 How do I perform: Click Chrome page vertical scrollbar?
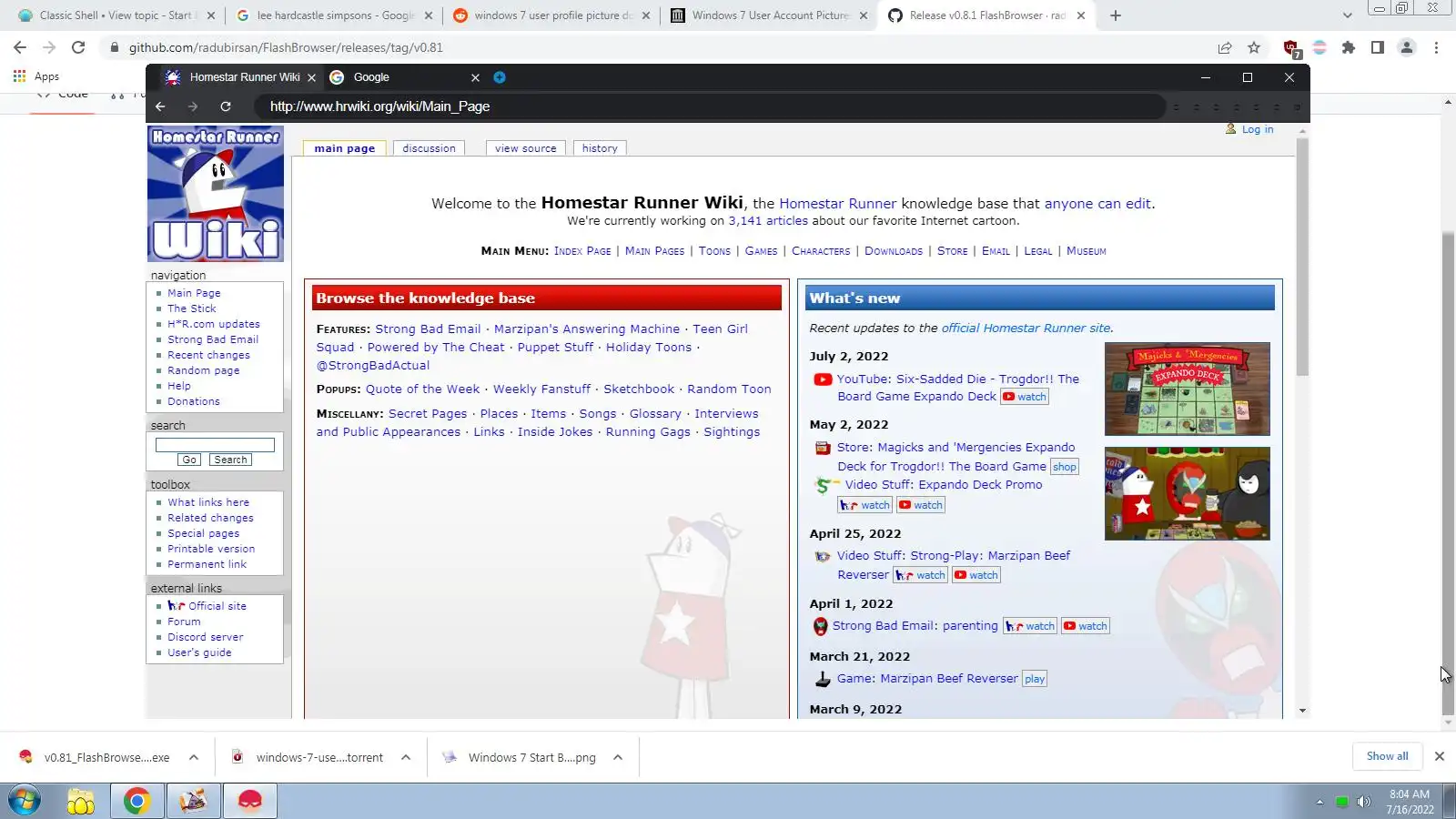1448,473
